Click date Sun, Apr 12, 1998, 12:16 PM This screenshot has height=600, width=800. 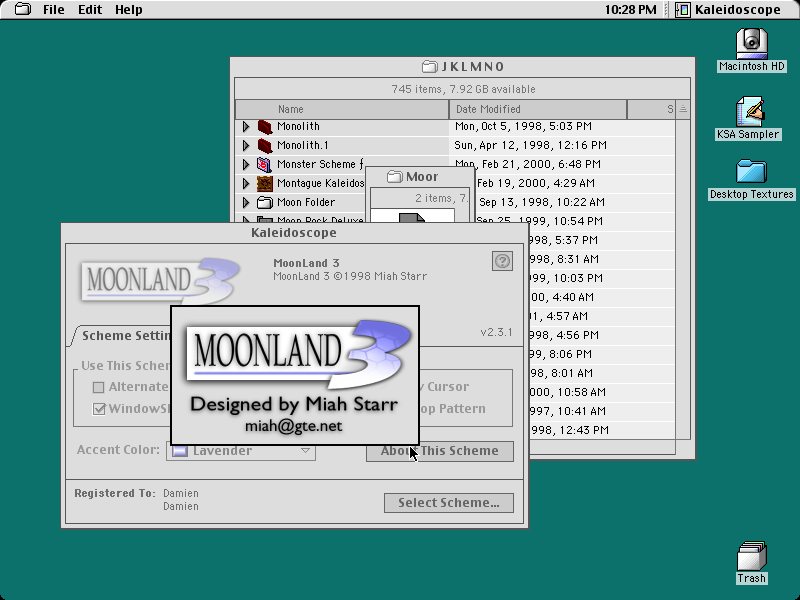click(x=530, y=145)
